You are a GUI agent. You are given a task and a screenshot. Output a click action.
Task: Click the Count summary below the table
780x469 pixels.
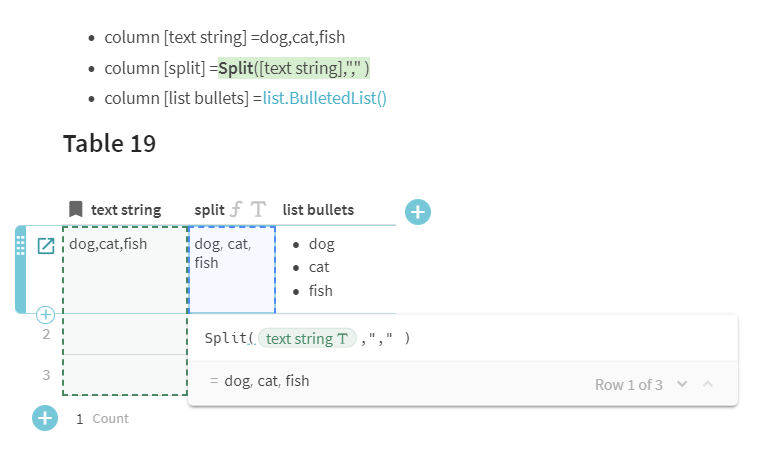102,419
